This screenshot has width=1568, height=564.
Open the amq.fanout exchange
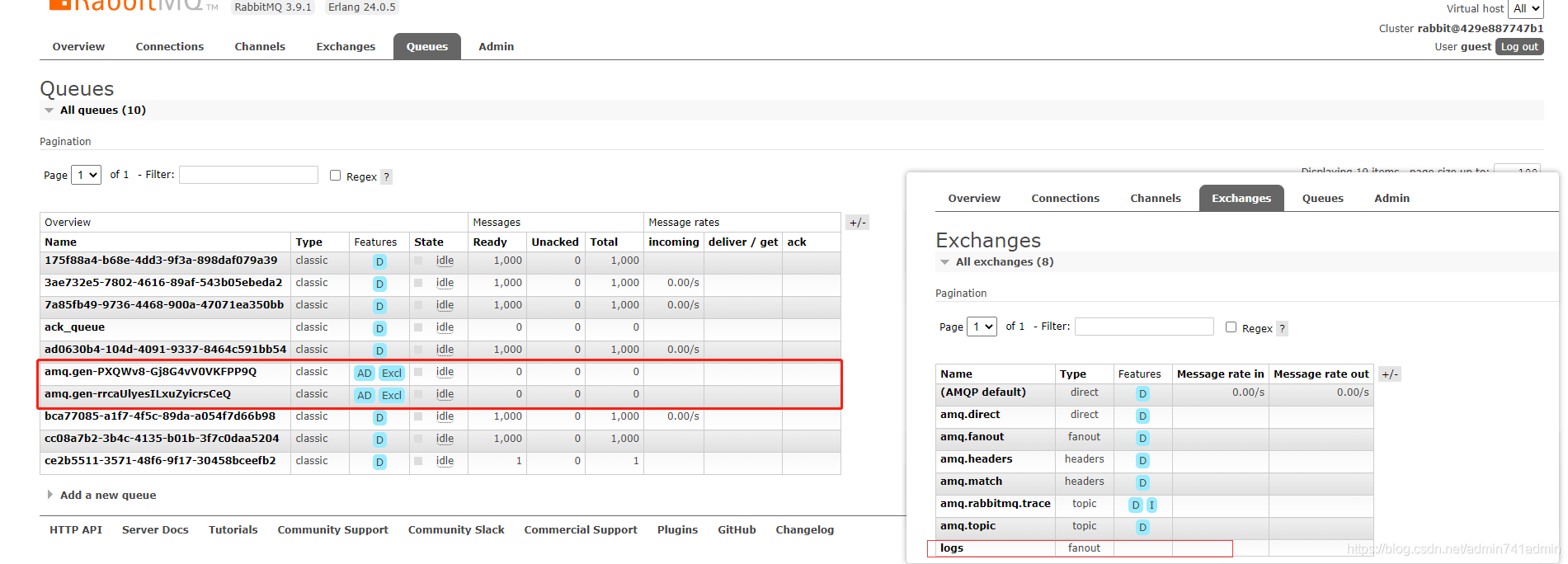(972, 437)
